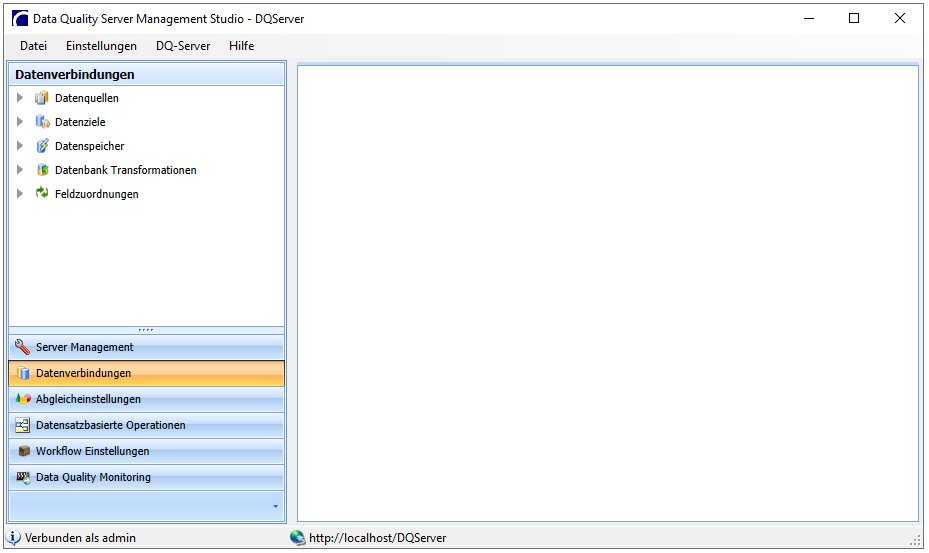
Task: Open the DQ-Server menu
Action: [x=183, y=46]
